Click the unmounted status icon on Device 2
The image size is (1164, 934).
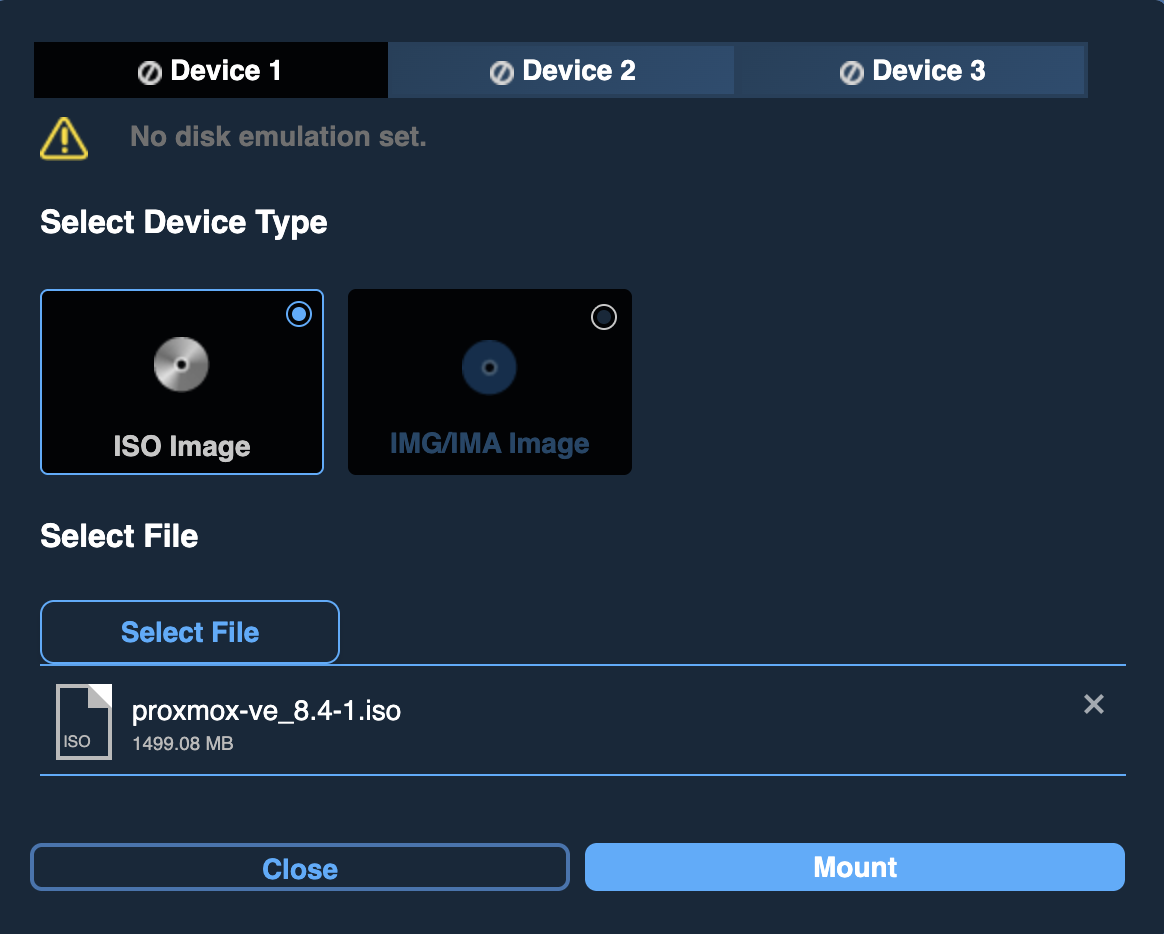point(501,72)
